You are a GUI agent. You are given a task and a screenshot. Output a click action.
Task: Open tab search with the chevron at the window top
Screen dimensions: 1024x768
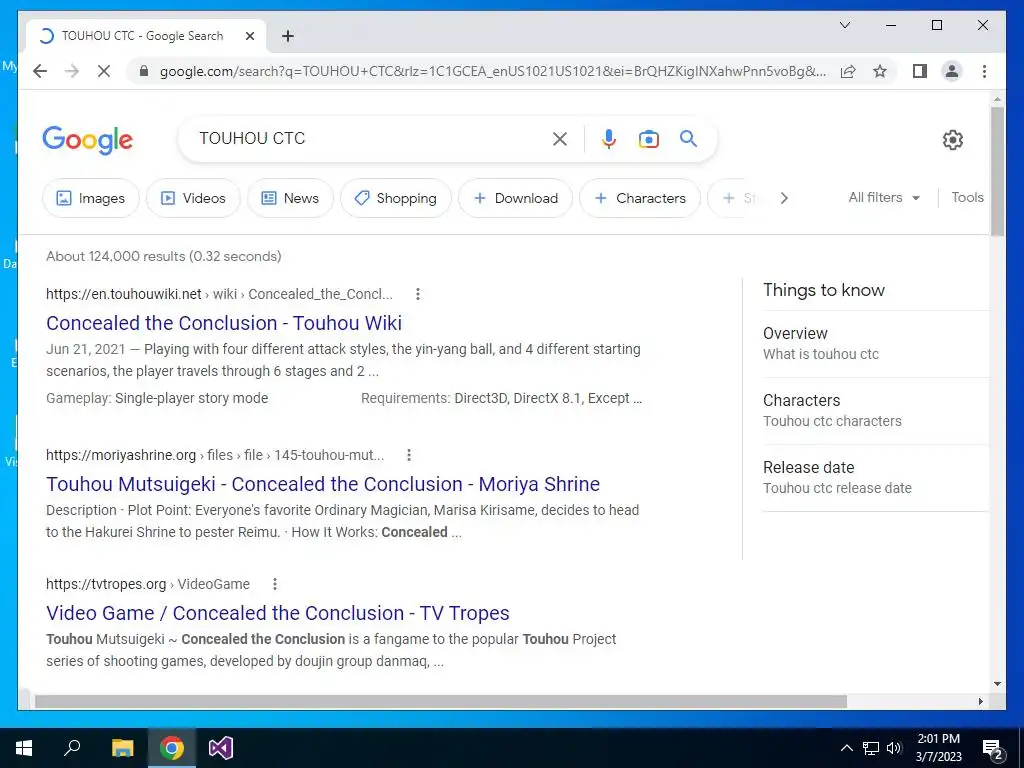coord(844,25)
